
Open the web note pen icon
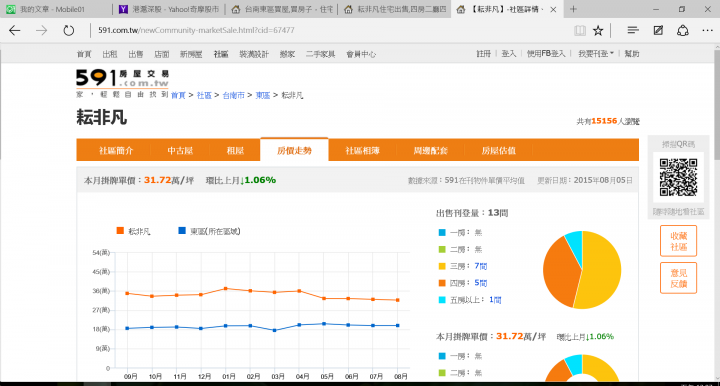(x=658, y=30)
